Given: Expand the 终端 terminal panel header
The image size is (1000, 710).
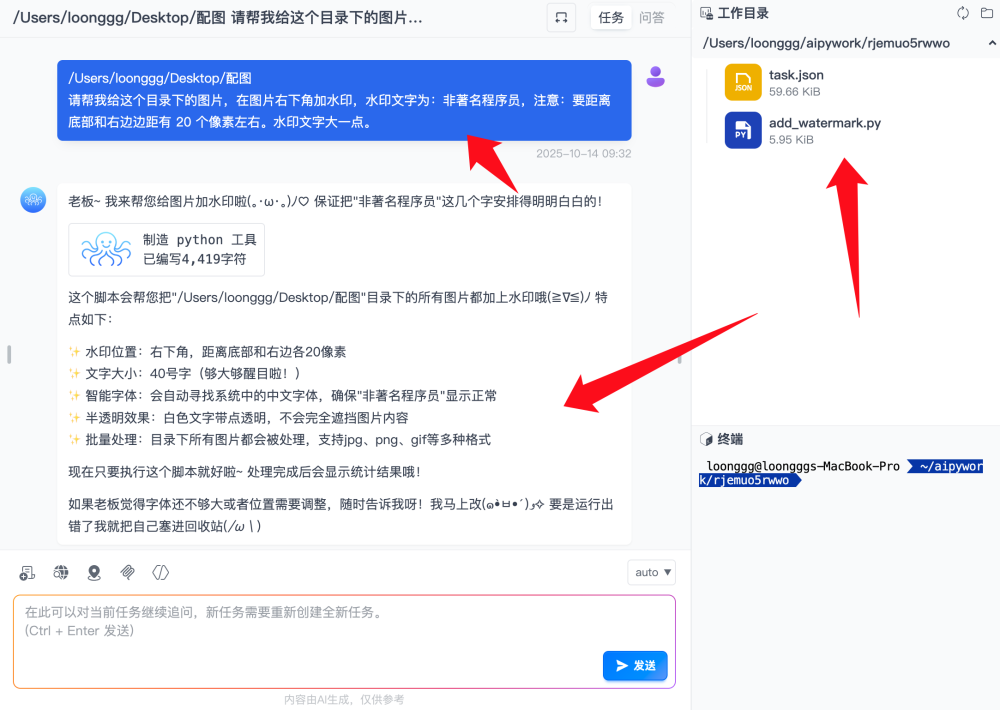Looking at the screenshot, I should pyautogui.click(x=724, y=438).
